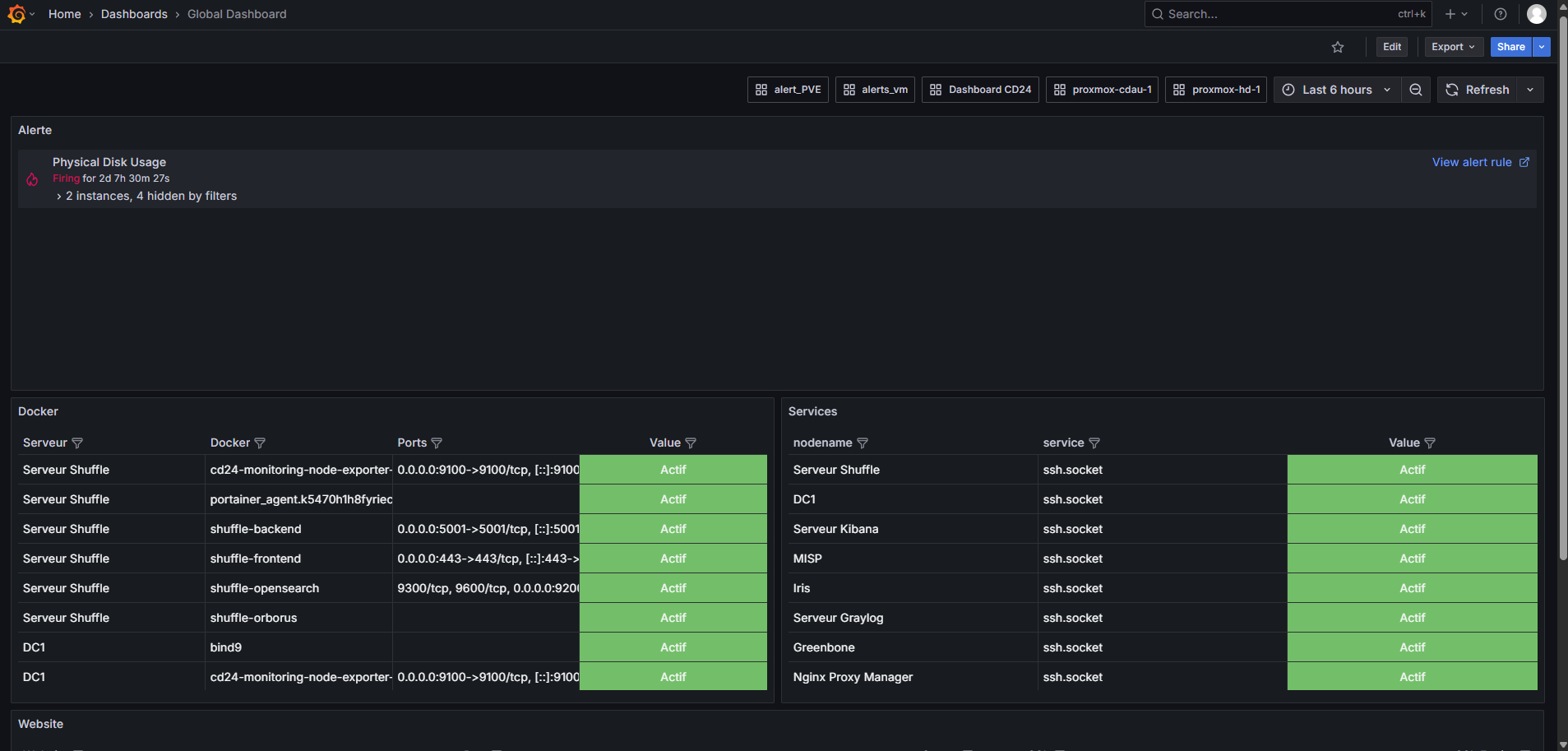1568x751 pixels.
Task: Click Nginx Proxy Manager nodename cell
Action: 913,677
